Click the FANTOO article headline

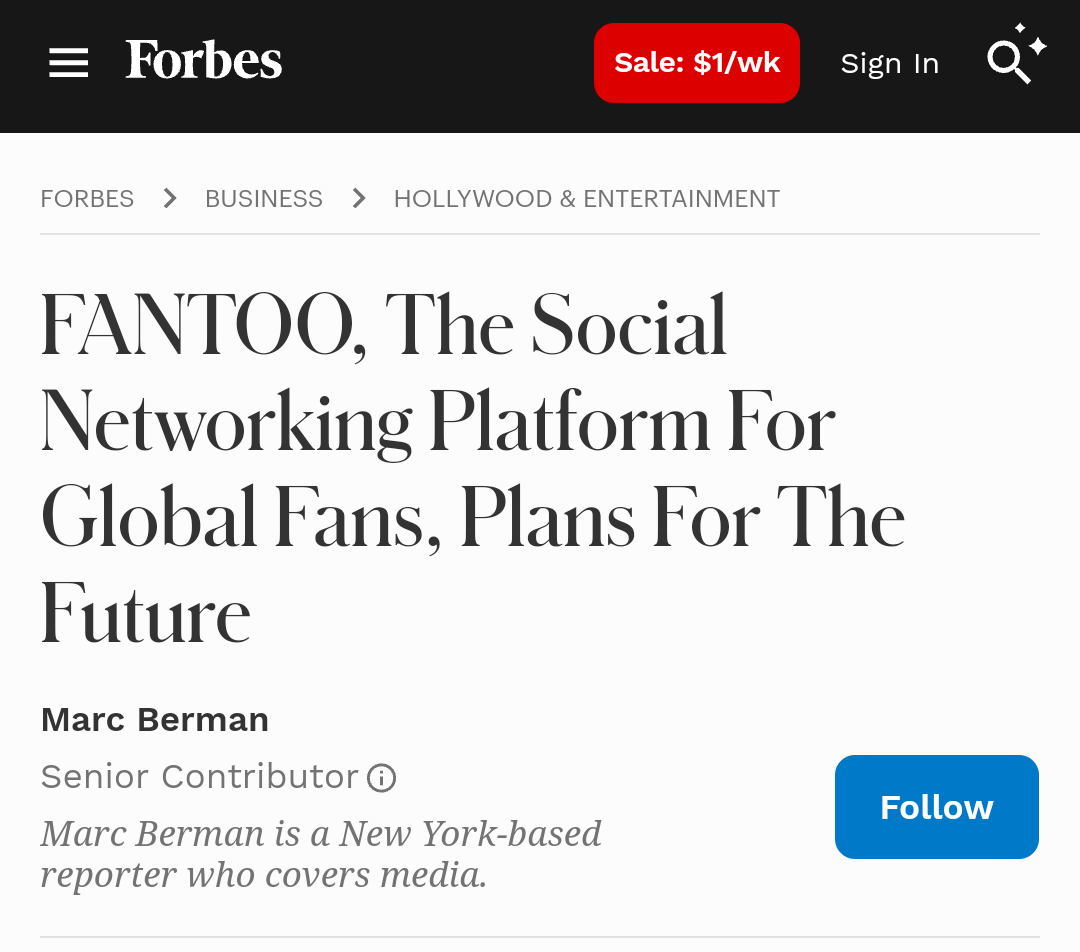[472, 468]
